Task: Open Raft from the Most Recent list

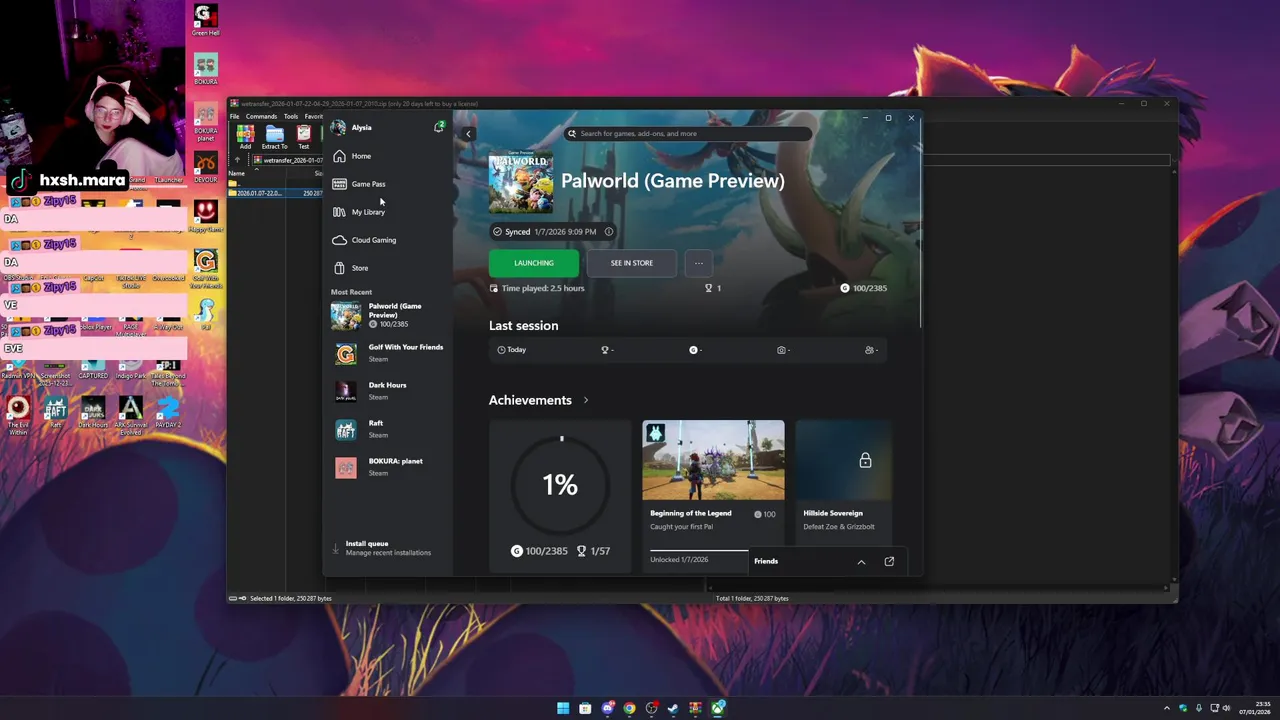Action: click(390, 429)
